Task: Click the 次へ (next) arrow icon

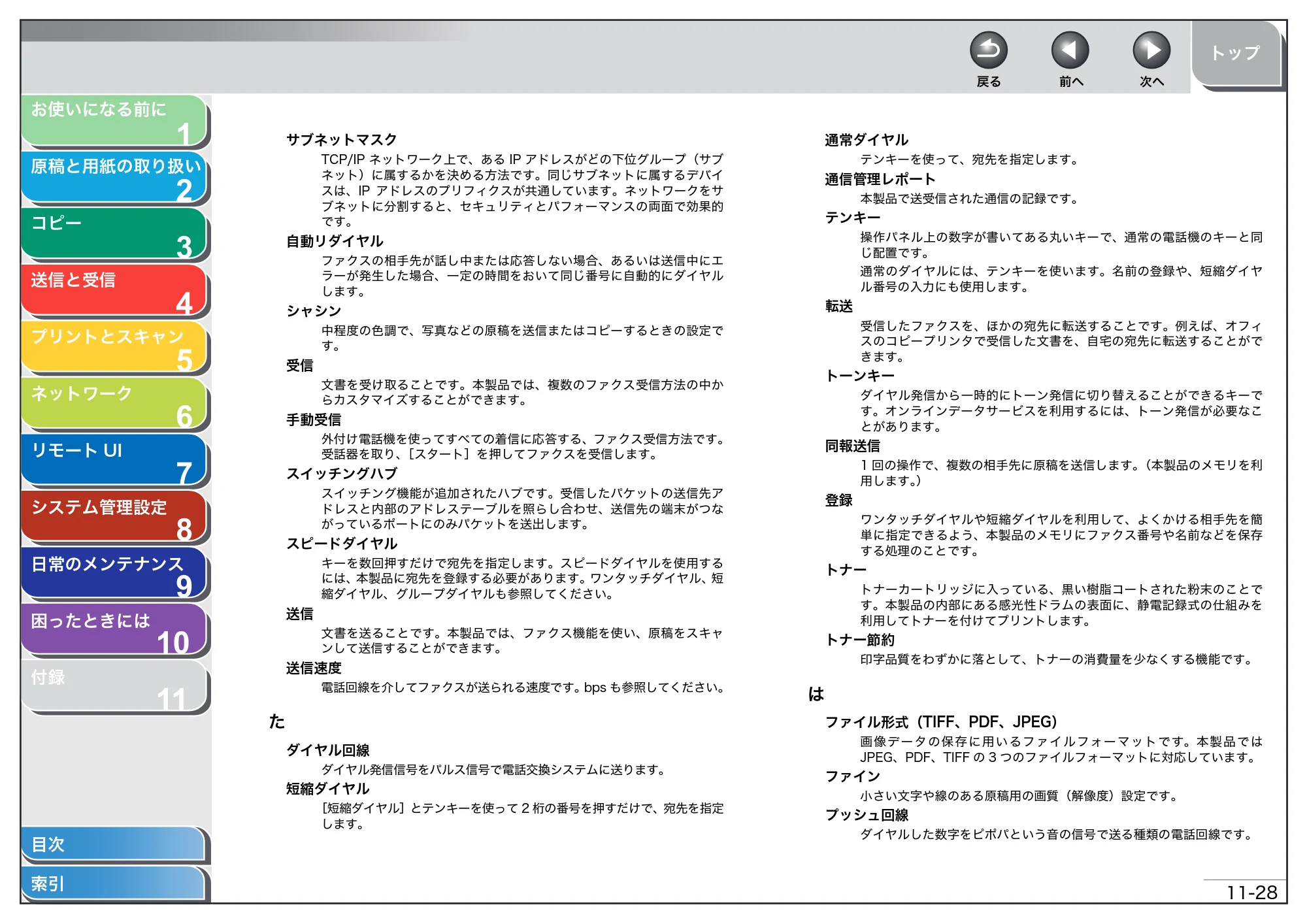Action: [1151, 50]
